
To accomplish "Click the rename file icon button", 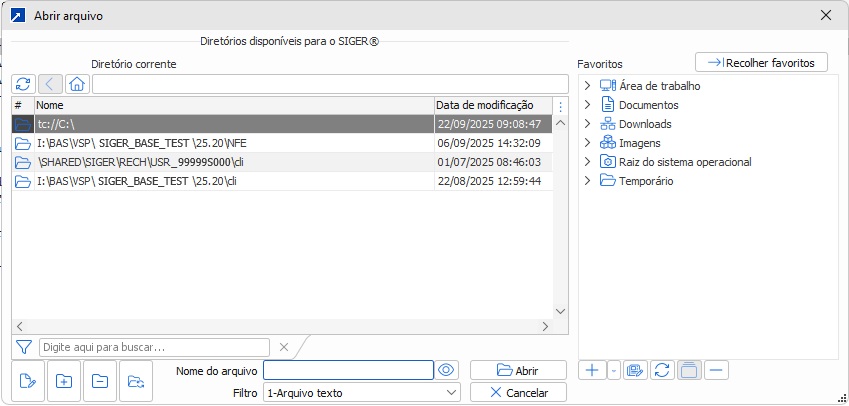I will (x=28, y=381).
